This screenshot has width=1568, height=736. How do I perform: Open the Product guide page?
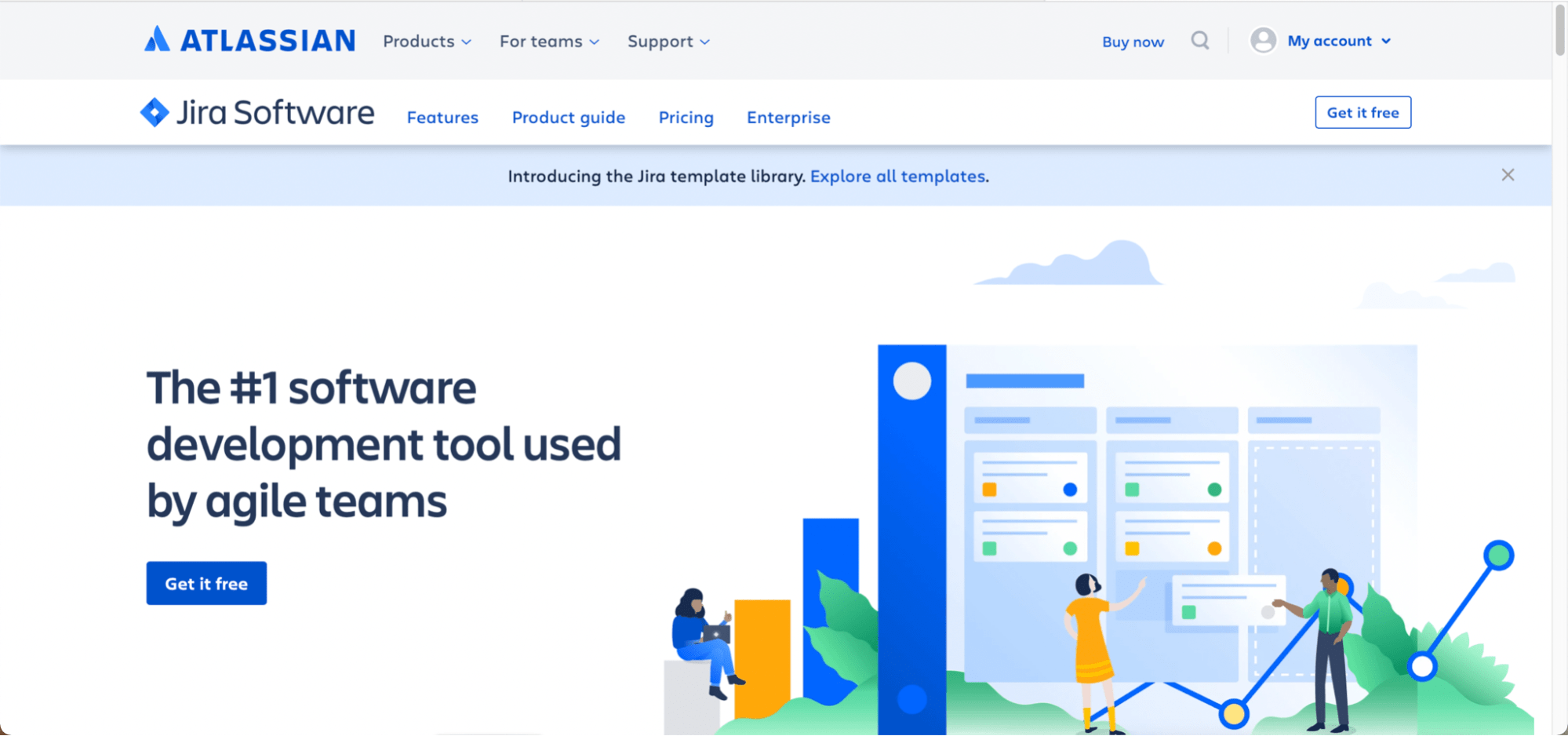[569, 117]
